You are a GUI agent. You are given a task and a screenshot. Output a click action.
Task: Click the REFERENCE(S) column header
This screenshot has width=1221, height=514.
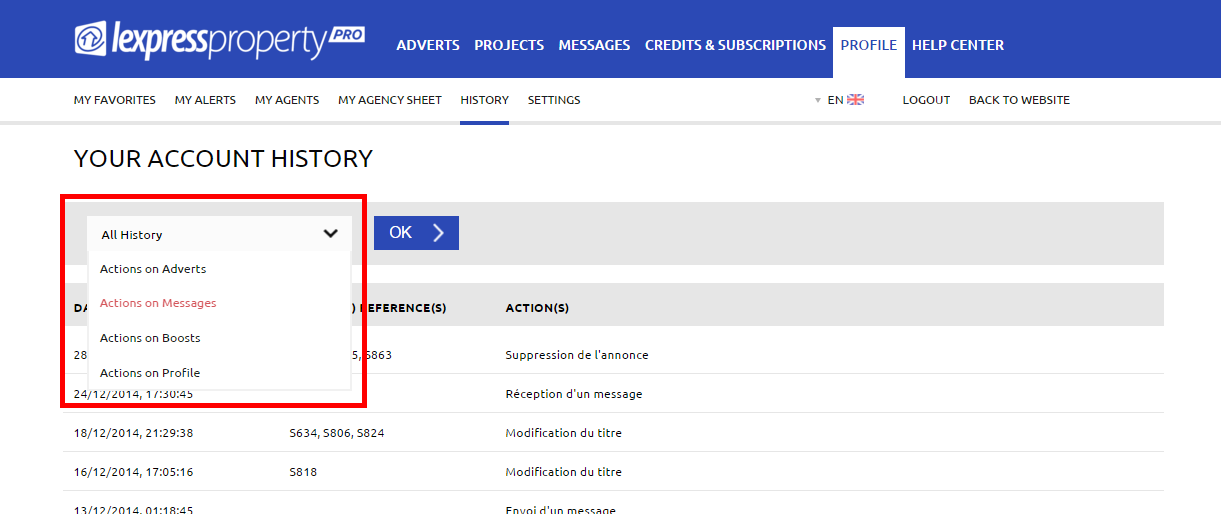coord(402,308)
